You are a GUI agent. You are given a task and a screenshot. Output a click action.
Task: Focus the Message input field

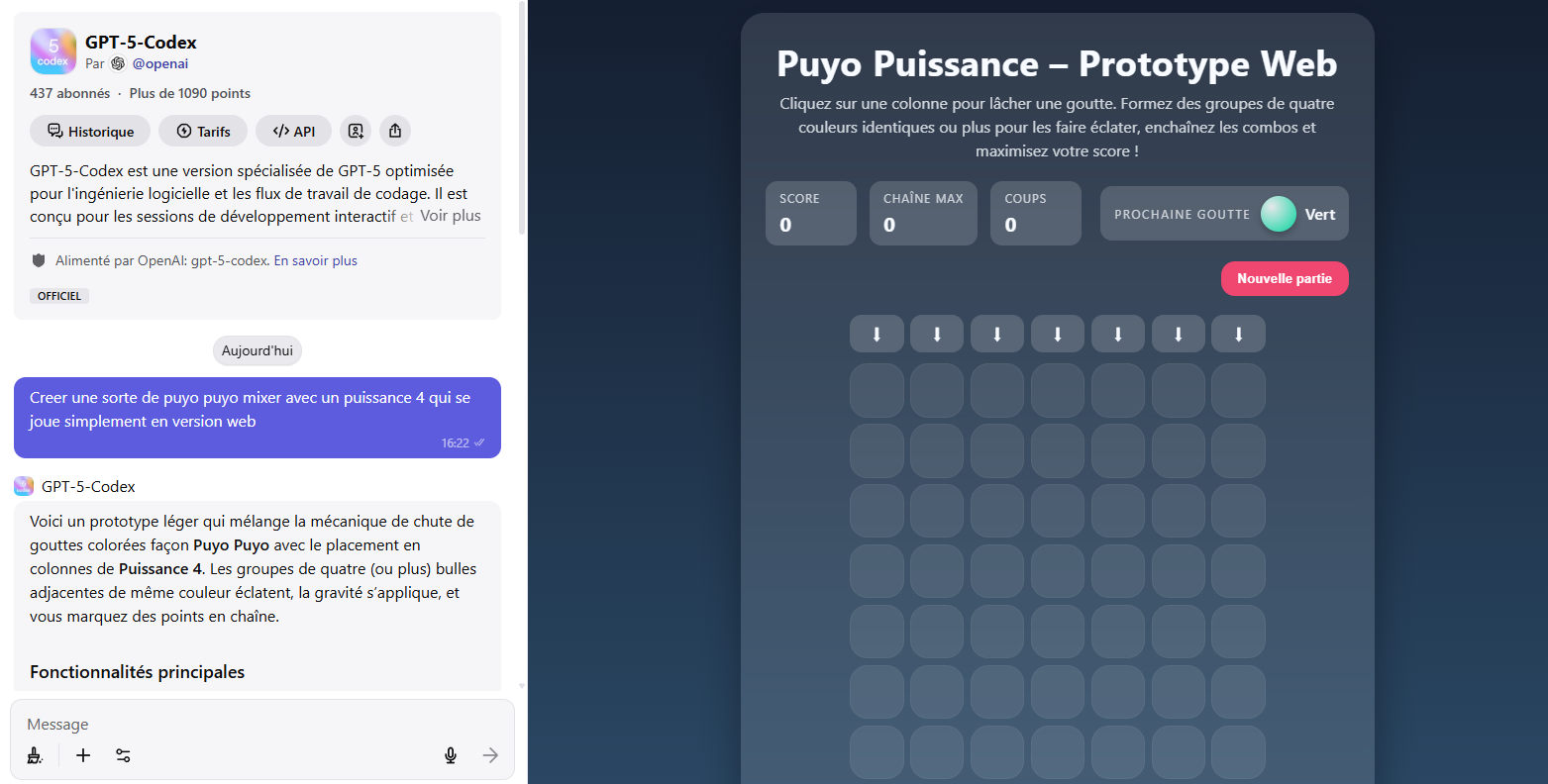[x=228, y=725]
